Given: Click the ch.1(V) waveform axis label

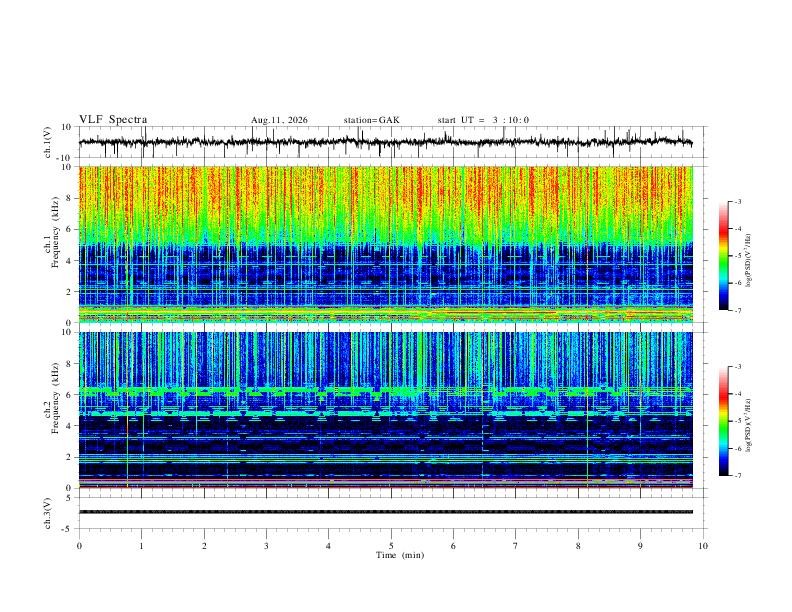Looking at the screenshot, I should (x=48, y=142).
